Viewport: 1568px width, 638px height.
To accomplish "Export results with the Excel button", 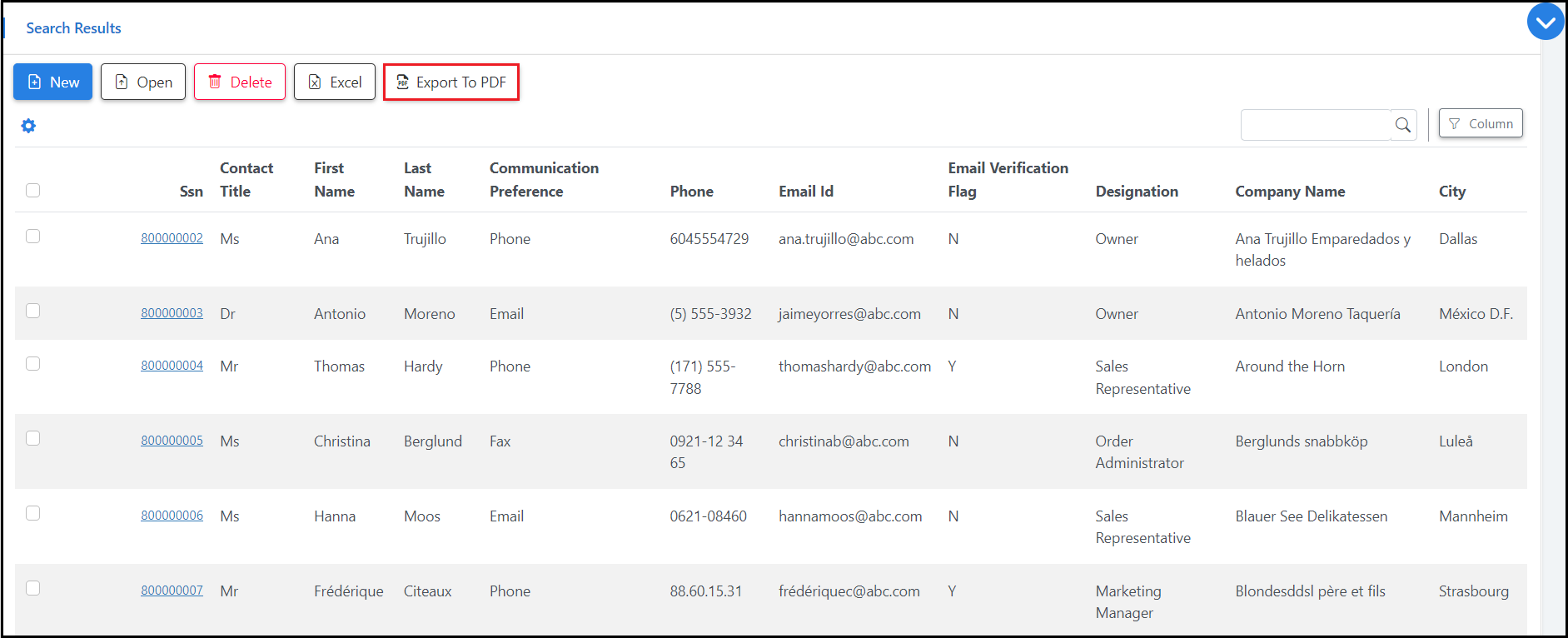I will click(x=335, y=82).
